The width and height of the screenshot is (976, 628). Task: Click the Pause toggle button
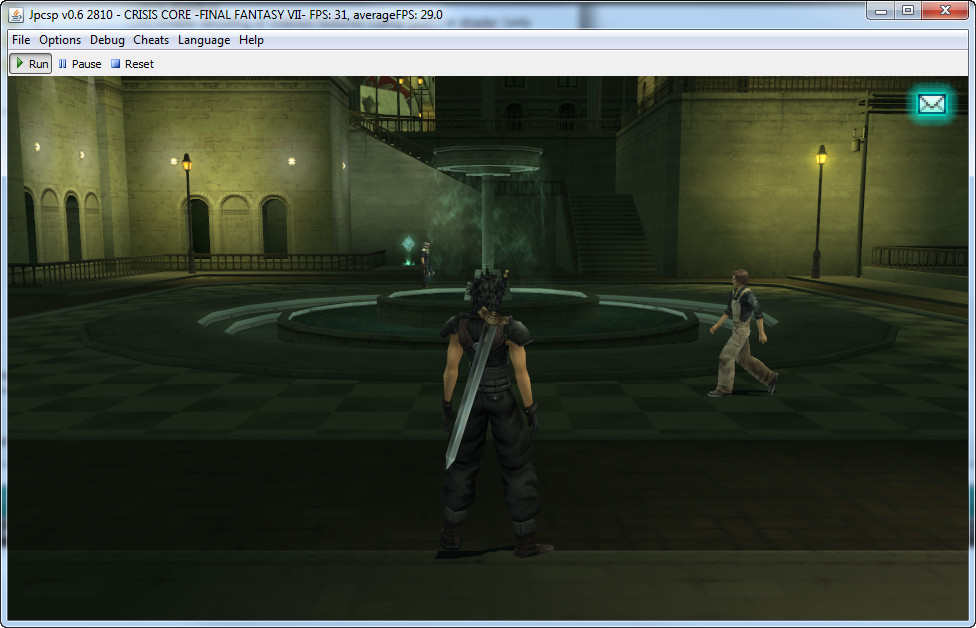click(x=80, y=63)
